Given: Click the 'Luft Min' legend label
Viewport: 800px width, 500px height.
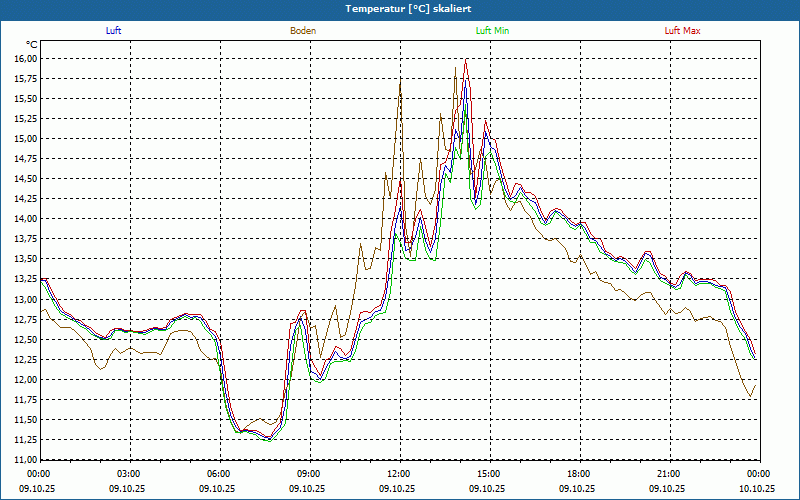Looking at the screenshot, I should pyautogui.click(x=492, y=31).
